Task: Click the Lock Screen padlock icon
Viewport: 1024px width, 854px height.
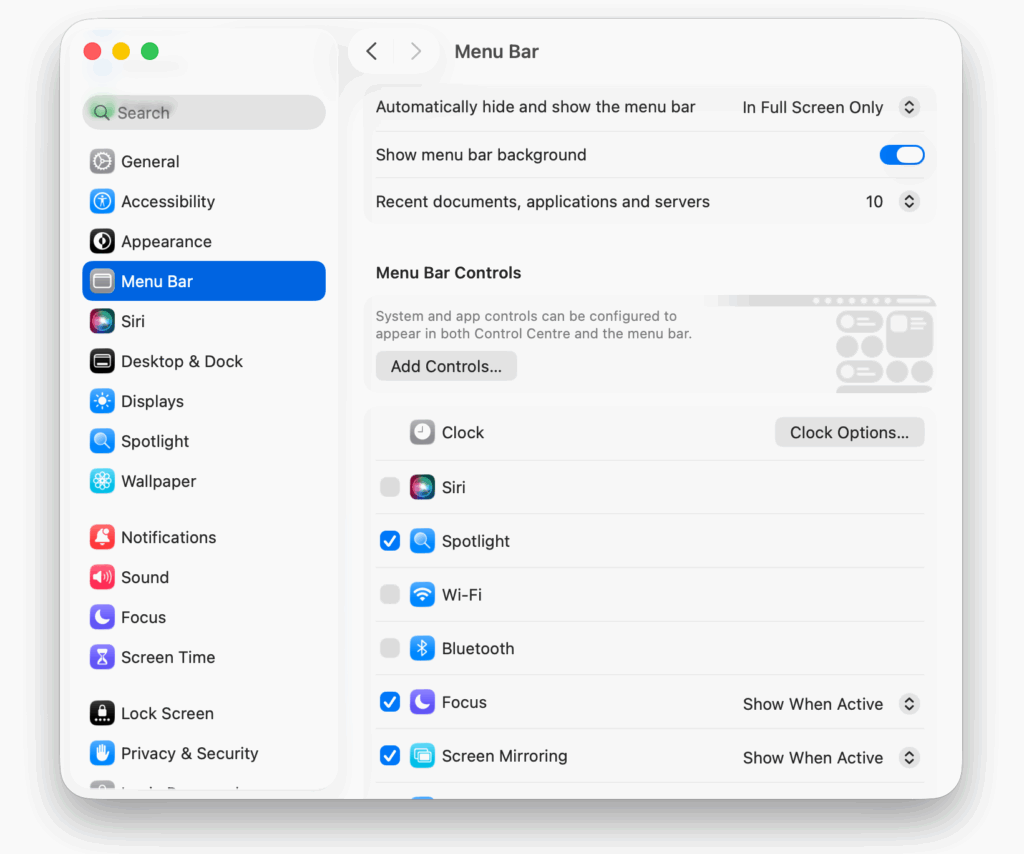Action: point(102,713)
